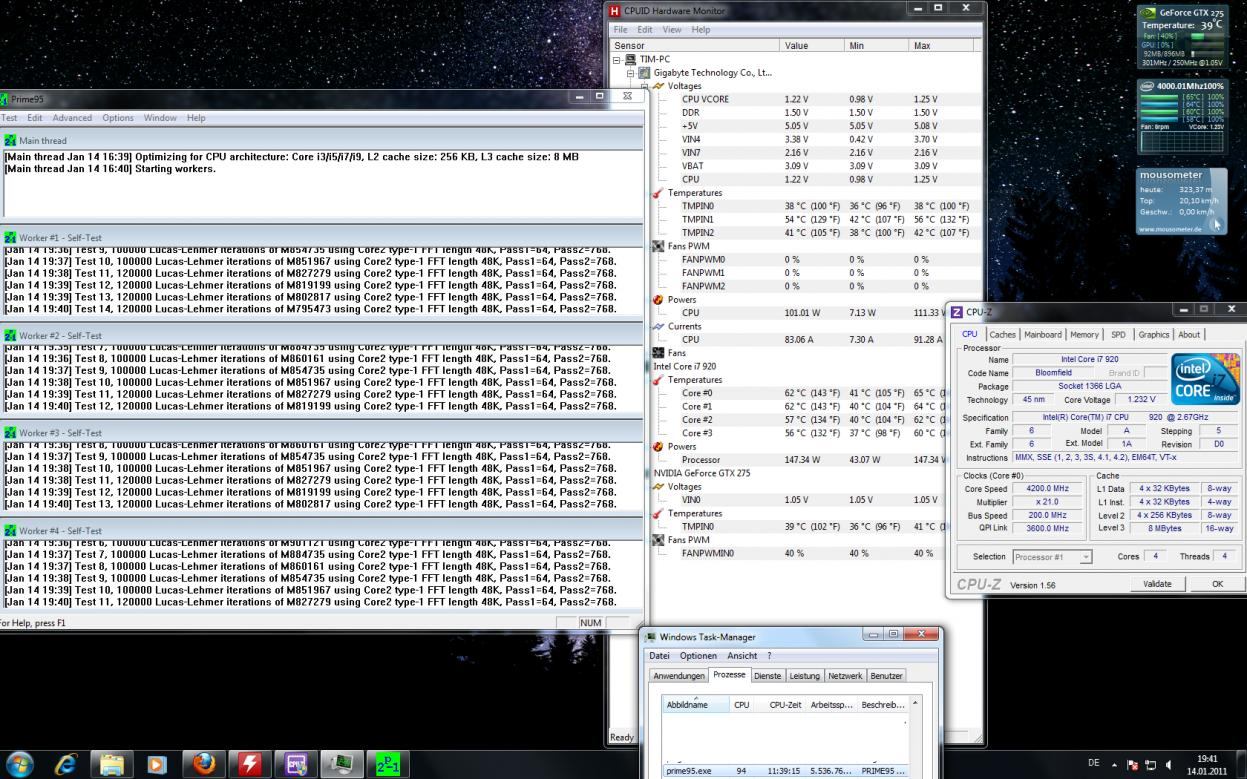
Task: Open Task Manager Optionen menu
Action: coord(698,655)
